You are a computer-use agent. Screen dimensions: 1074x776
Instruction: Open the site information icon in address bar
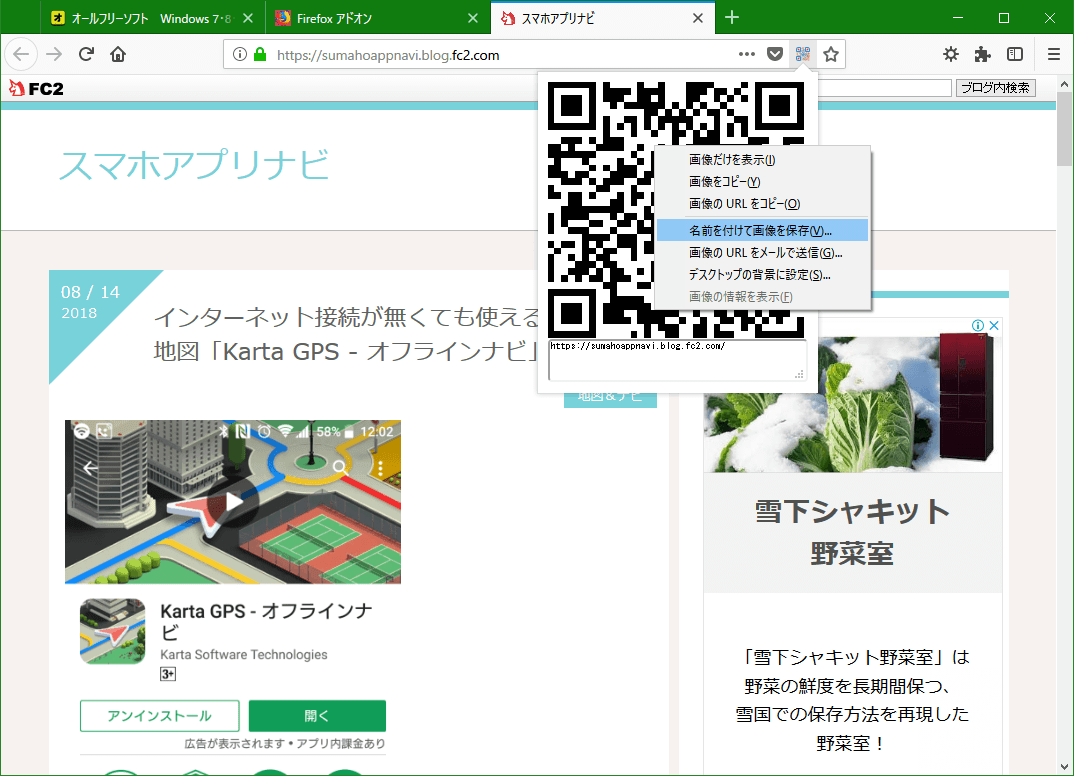click(x=239, y=54)
